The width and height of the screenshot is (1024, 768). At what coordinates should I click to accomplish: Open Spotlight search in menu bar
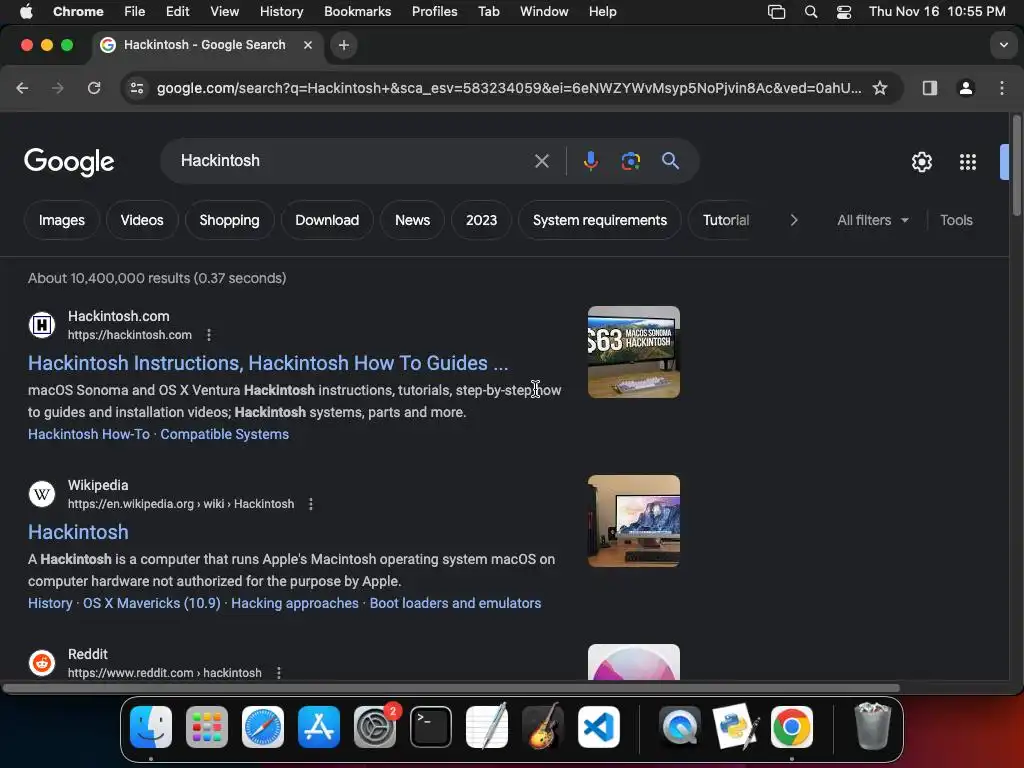tap(810, 12)
